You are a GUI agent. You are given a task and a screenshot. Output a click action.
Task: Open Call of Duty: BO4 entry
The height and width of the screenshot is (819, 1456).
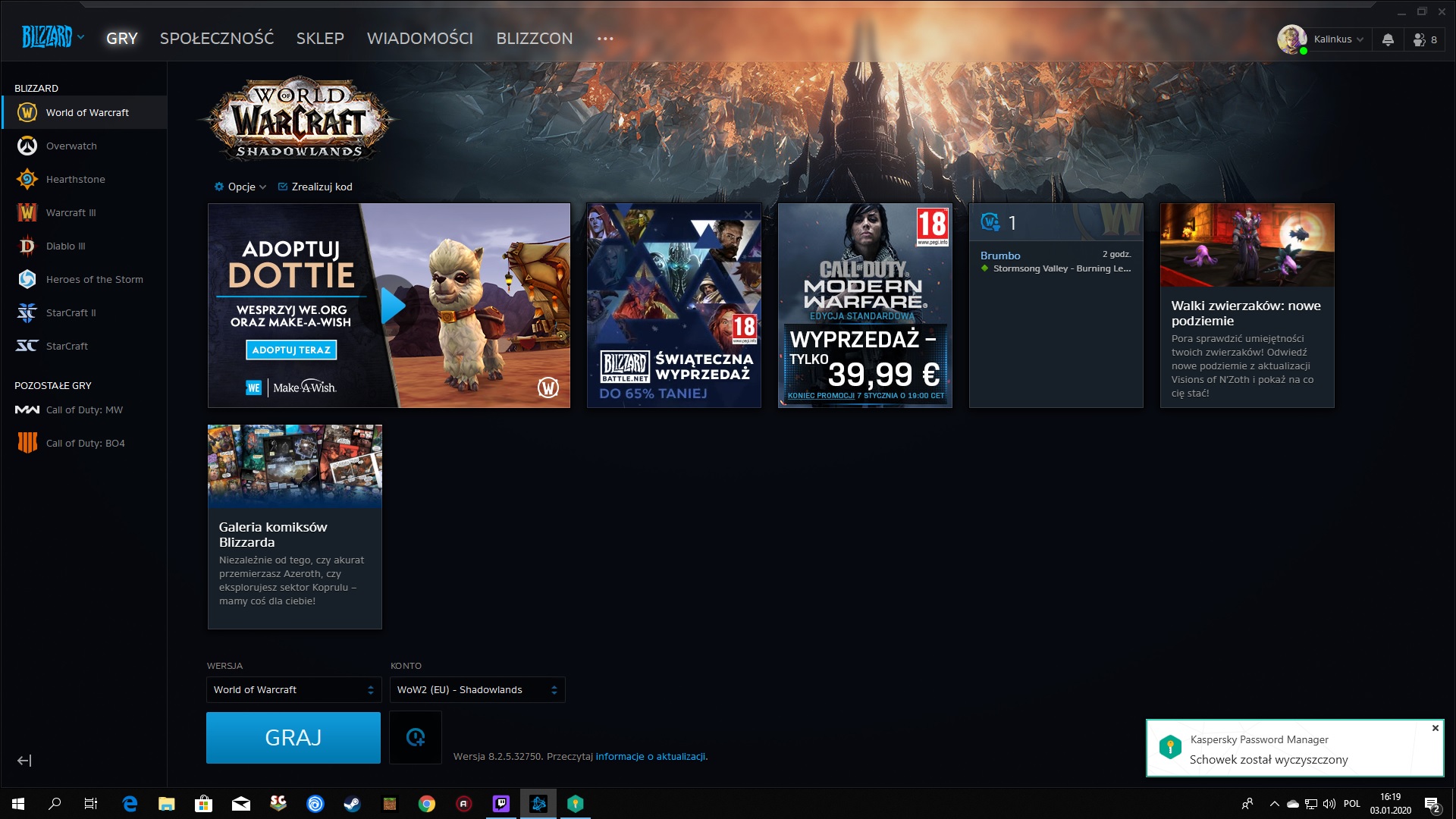(x=85, y=443)
